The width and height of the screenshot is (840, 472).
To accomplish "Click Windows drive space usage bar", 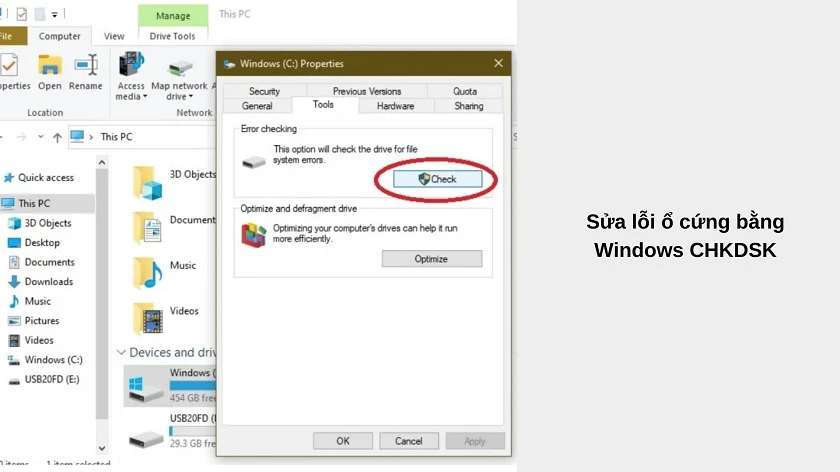I will (x=193, y=385).
